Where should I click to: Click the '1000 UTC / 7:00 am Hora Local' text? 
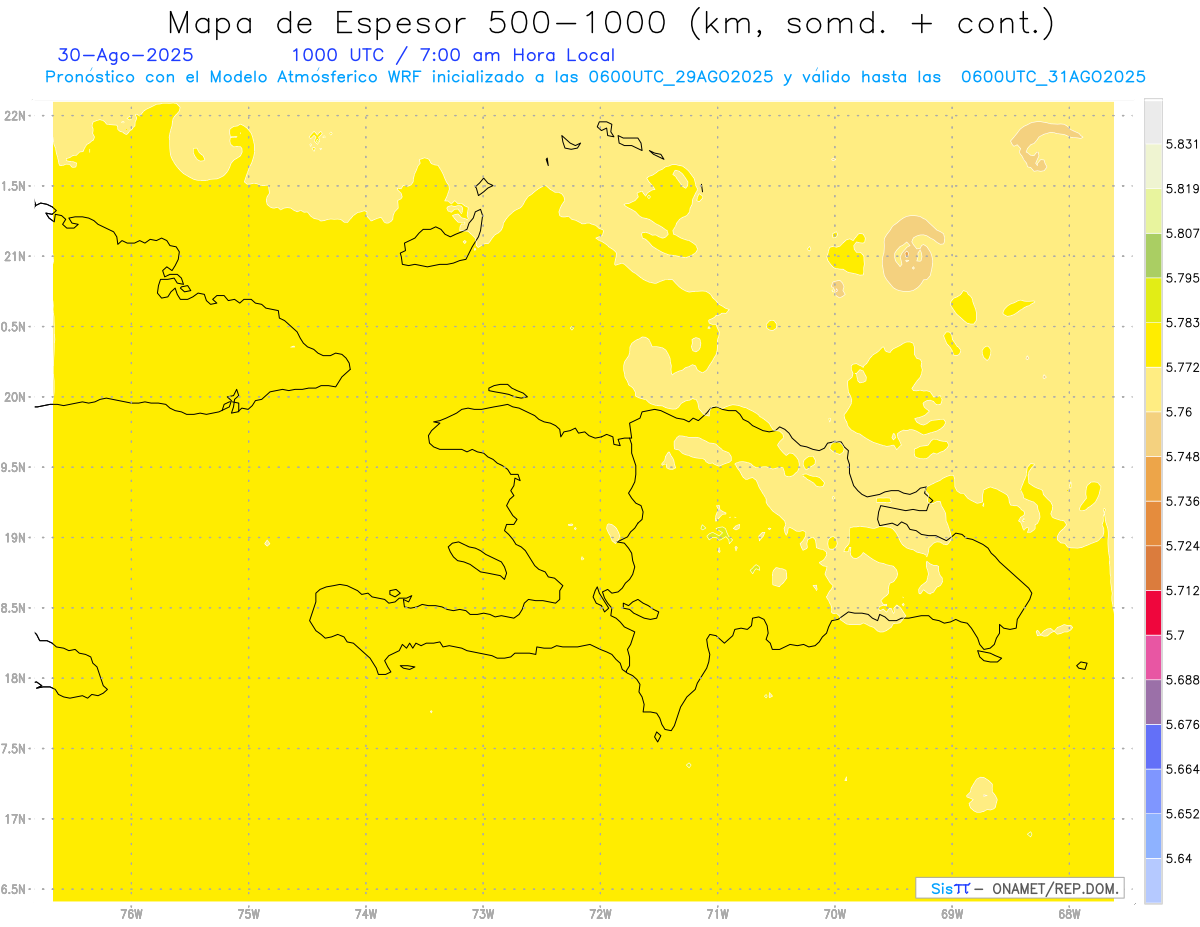point(453,55)
